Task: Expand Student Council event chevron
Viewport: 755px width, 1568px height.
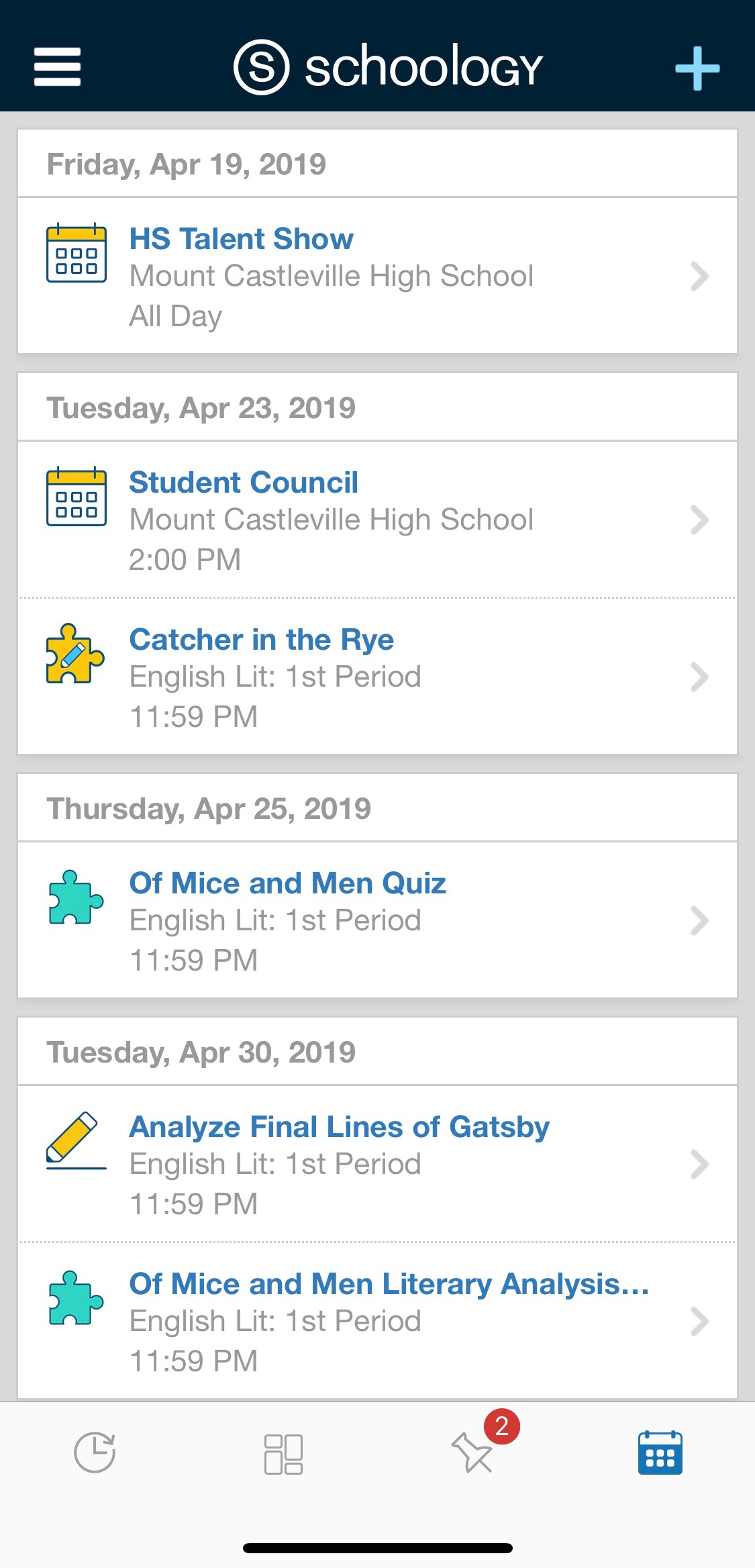Action: click(699, 520)
